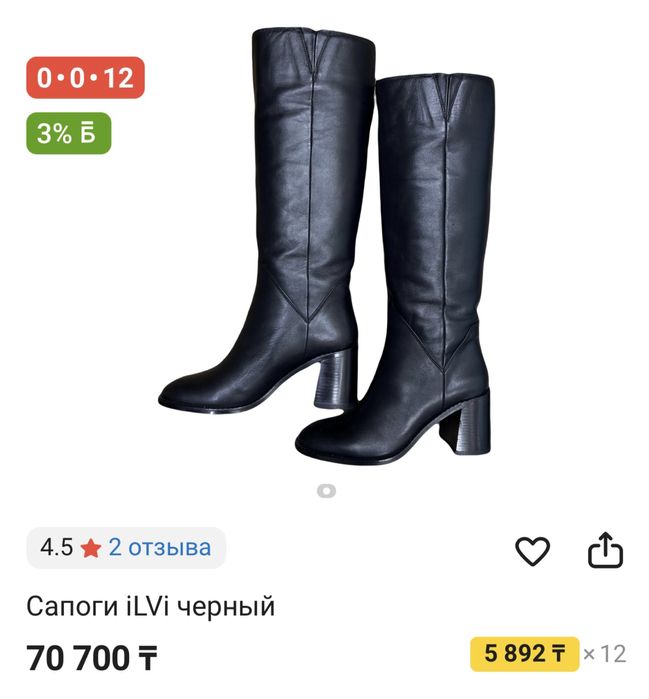This screenshot has height=699, width=649.
Task: Tap the 4.5 rating score
Action: [x=56, y=547]
